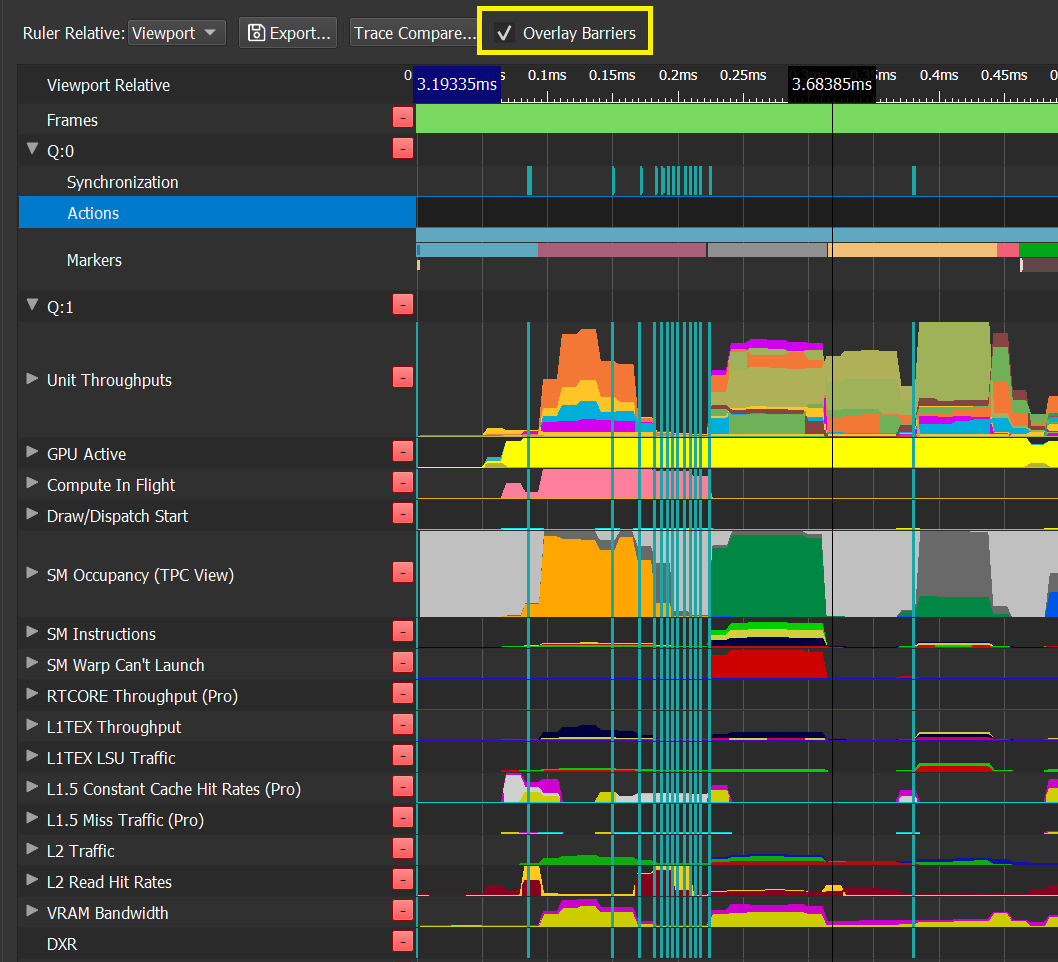Click the red minus button for GPU Active

[x=402, y=453]
